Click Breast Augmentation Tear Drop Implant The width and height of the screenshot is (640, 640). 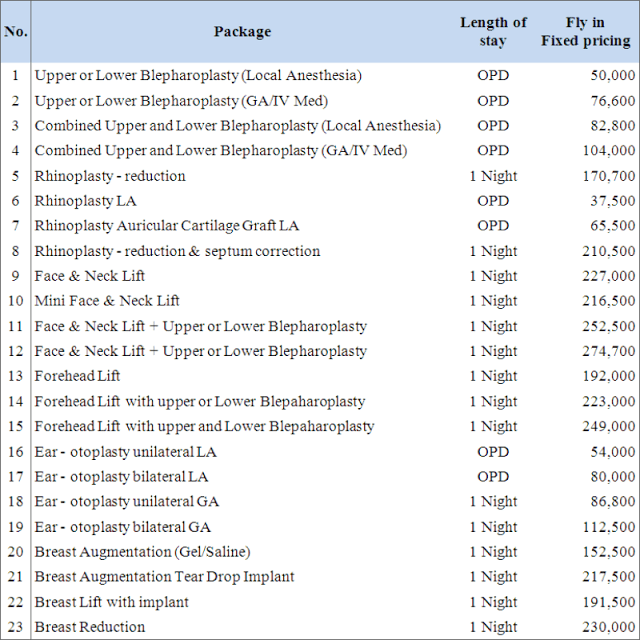tap(164, 577)
